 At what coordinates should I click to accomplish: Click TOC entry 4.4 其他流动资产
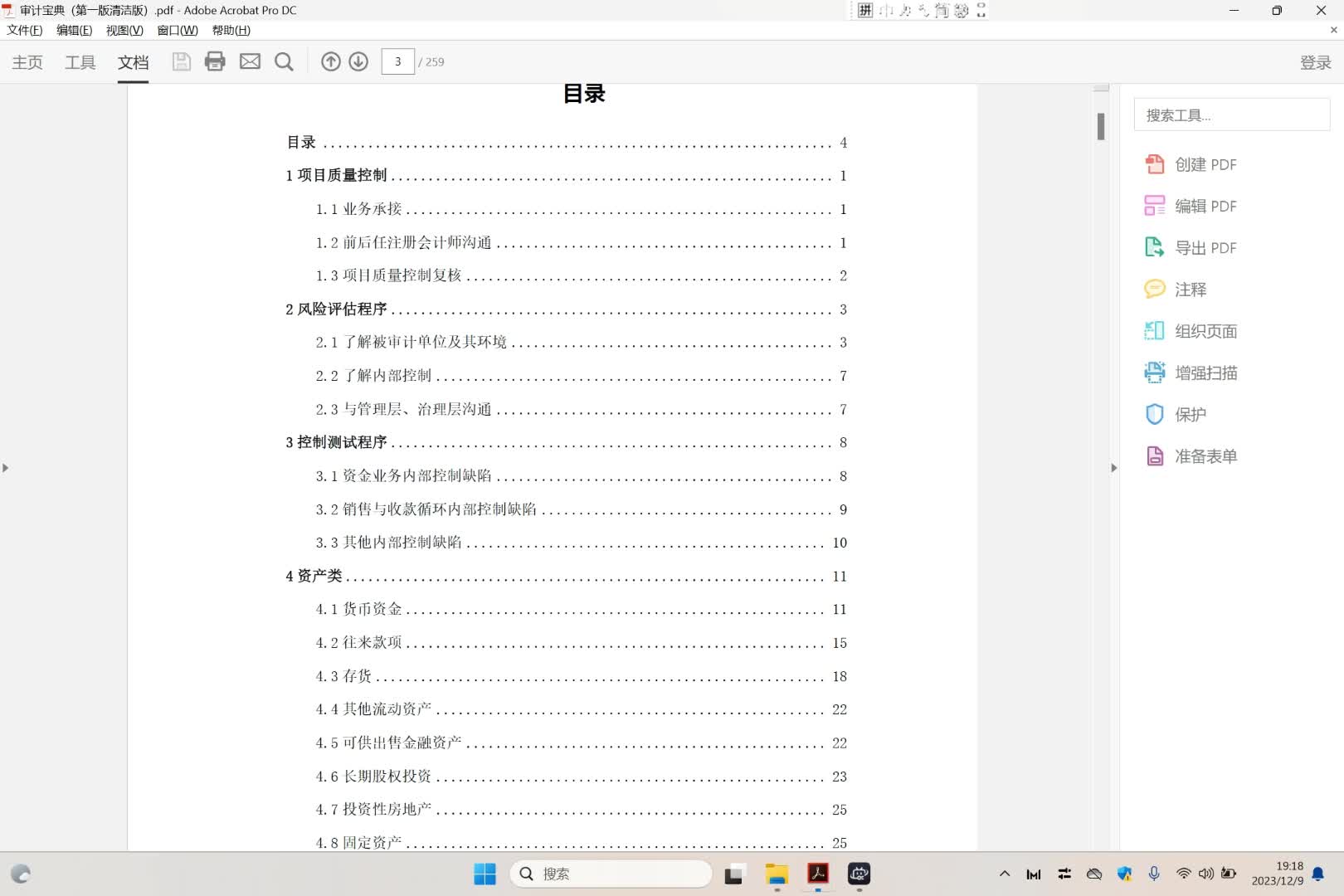(x=581, y=709)
